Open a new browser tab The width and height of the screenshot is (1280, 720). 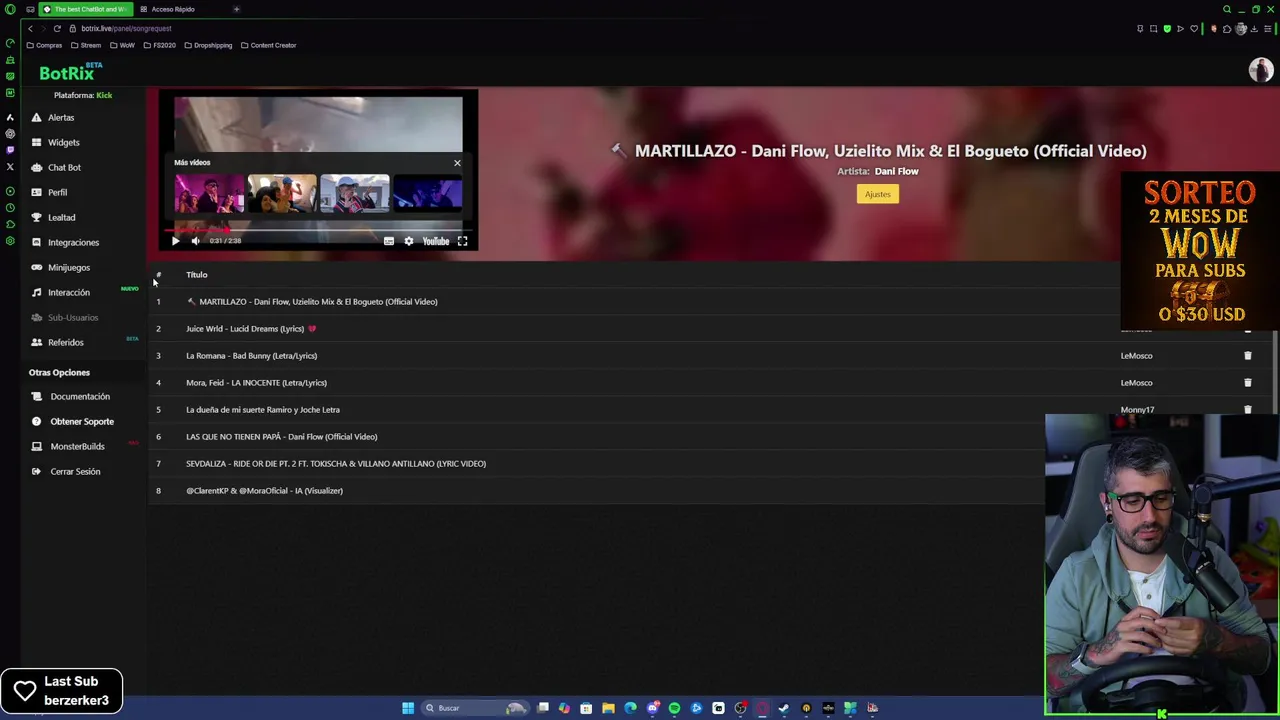click(236, 9)
